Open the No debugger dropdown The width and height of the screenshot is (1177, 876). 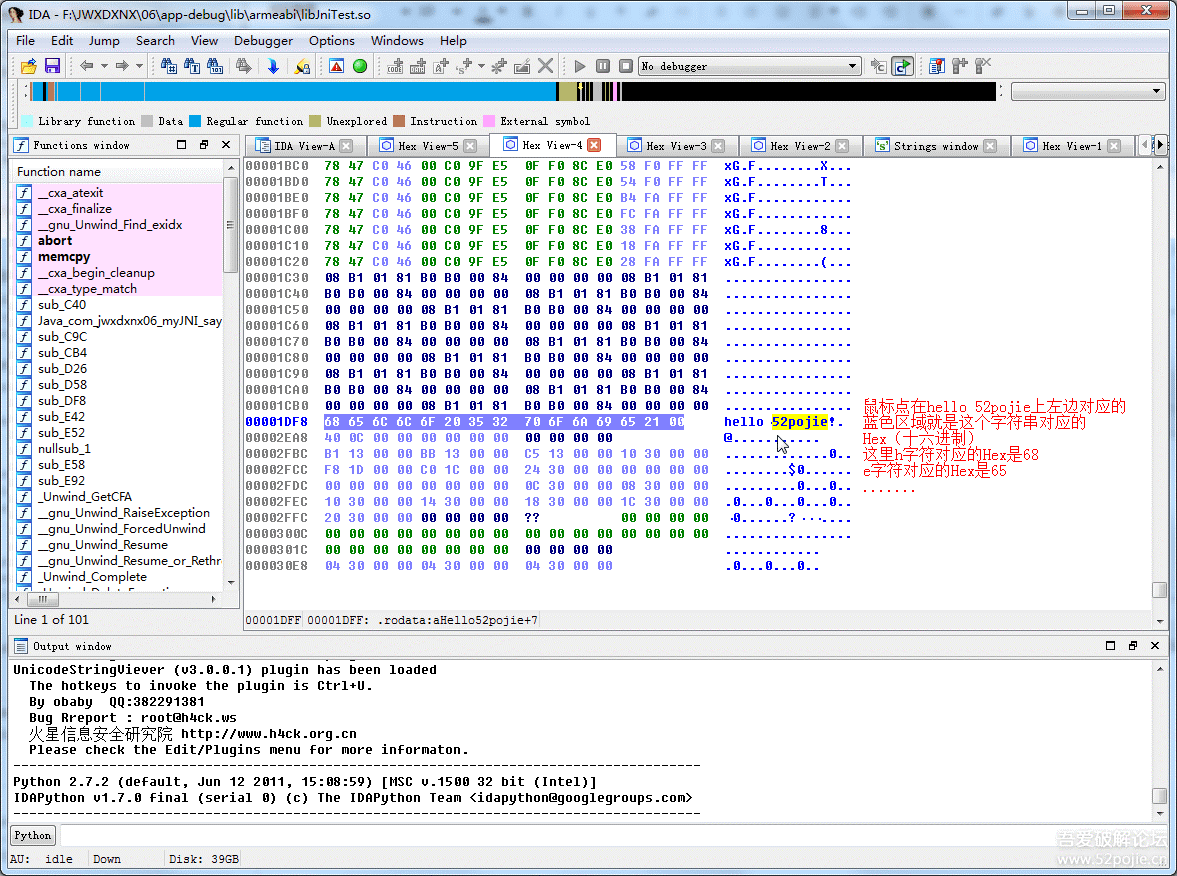(750, 66)
